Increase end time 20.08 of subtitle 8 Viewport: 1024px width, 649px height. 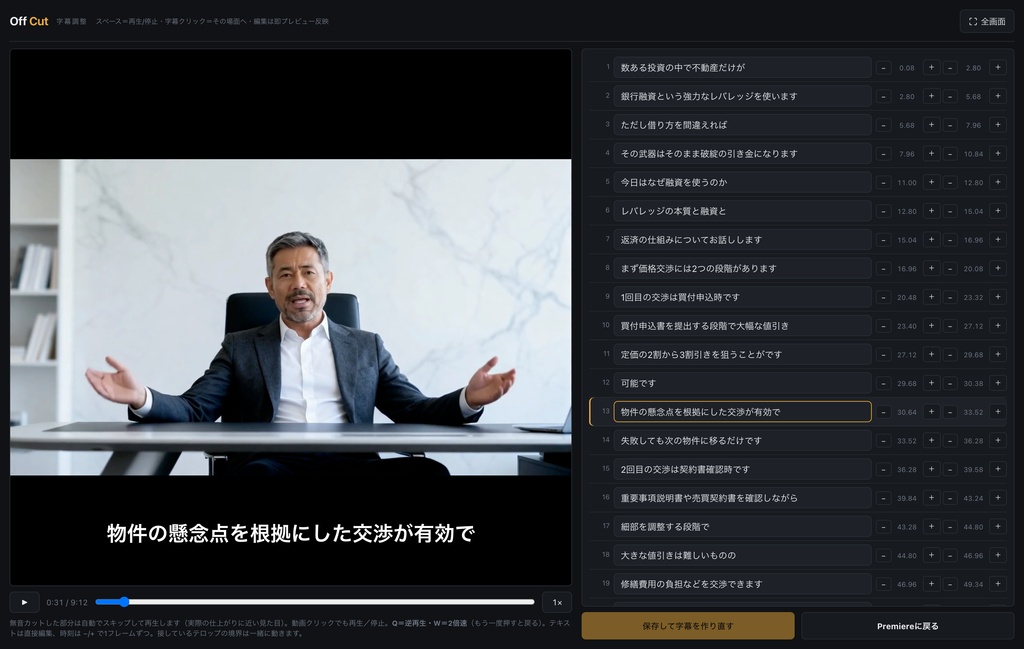(998, 268)
